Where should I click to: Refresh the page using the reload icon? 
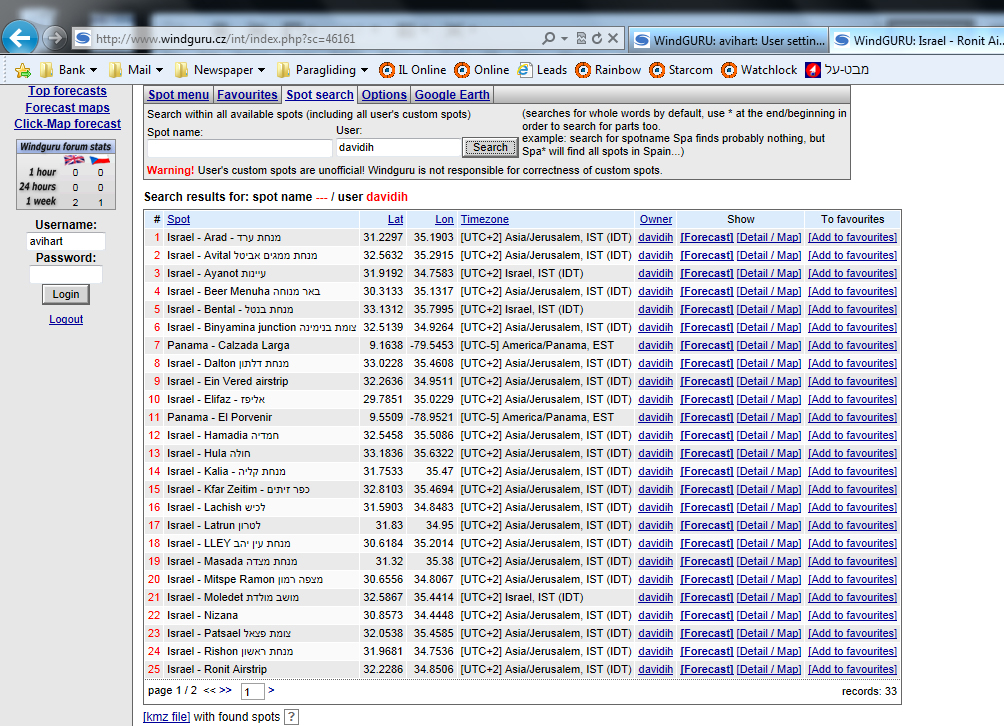click(597, 38)
